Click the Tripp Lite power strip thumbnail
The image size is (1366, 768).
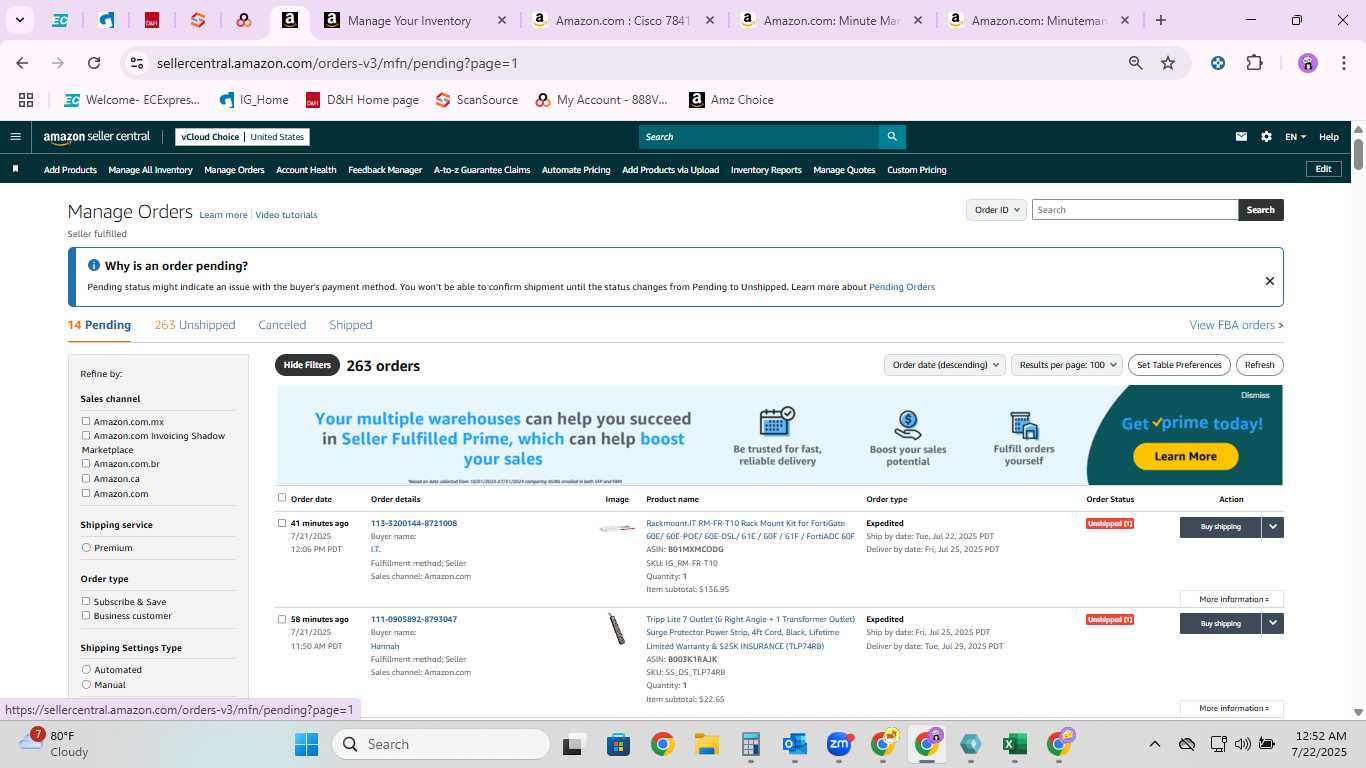pos(617,629)
